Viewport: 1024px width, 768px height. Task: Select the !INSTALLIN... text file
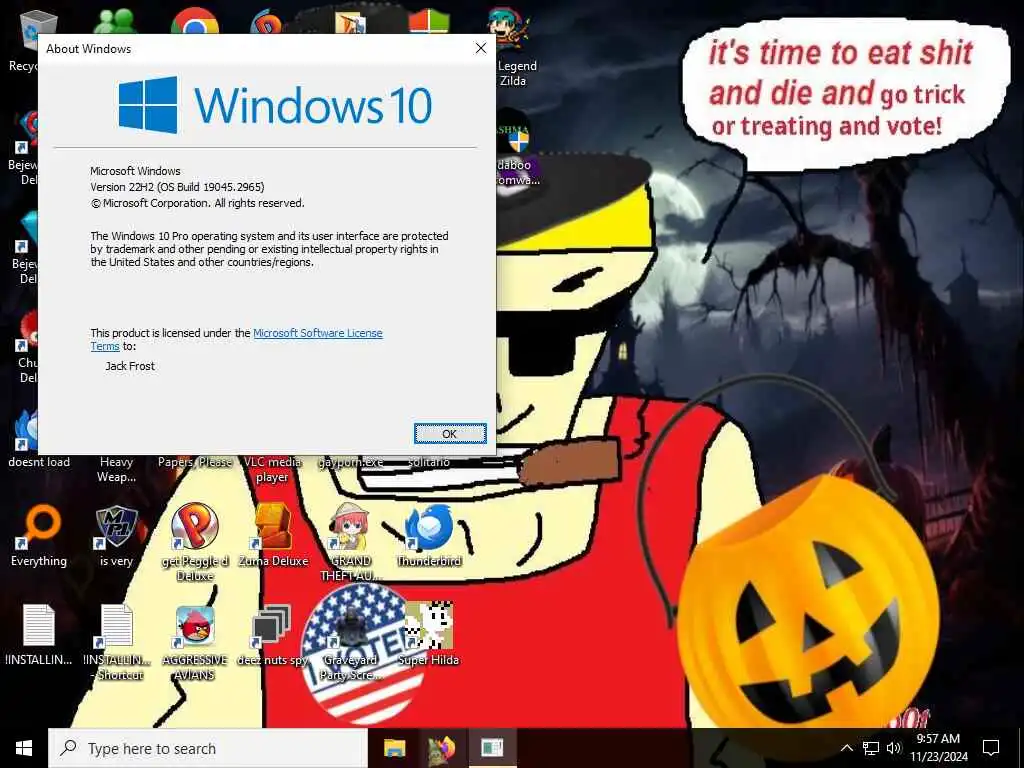[39, 635]
